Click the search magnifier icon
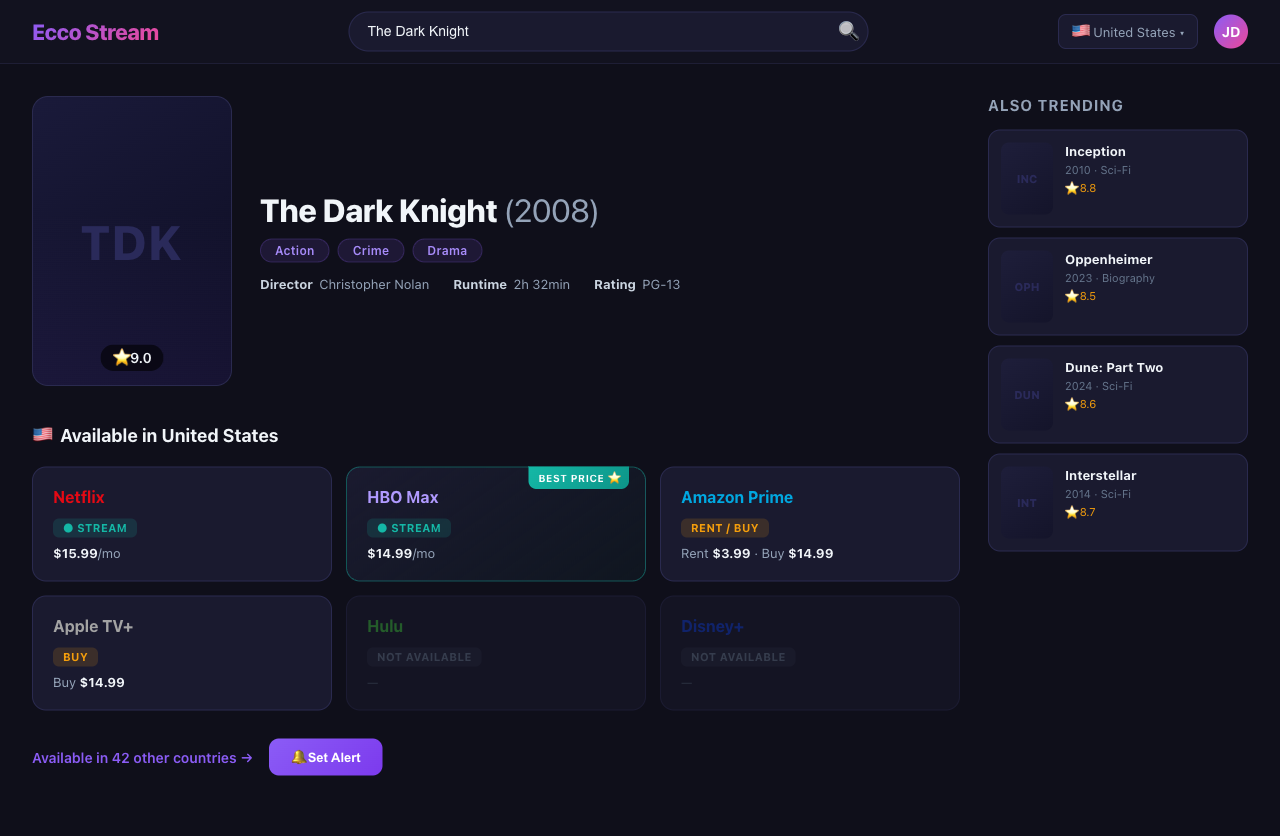The width and height of the screenshot is (1280, 836). point(848,31)
